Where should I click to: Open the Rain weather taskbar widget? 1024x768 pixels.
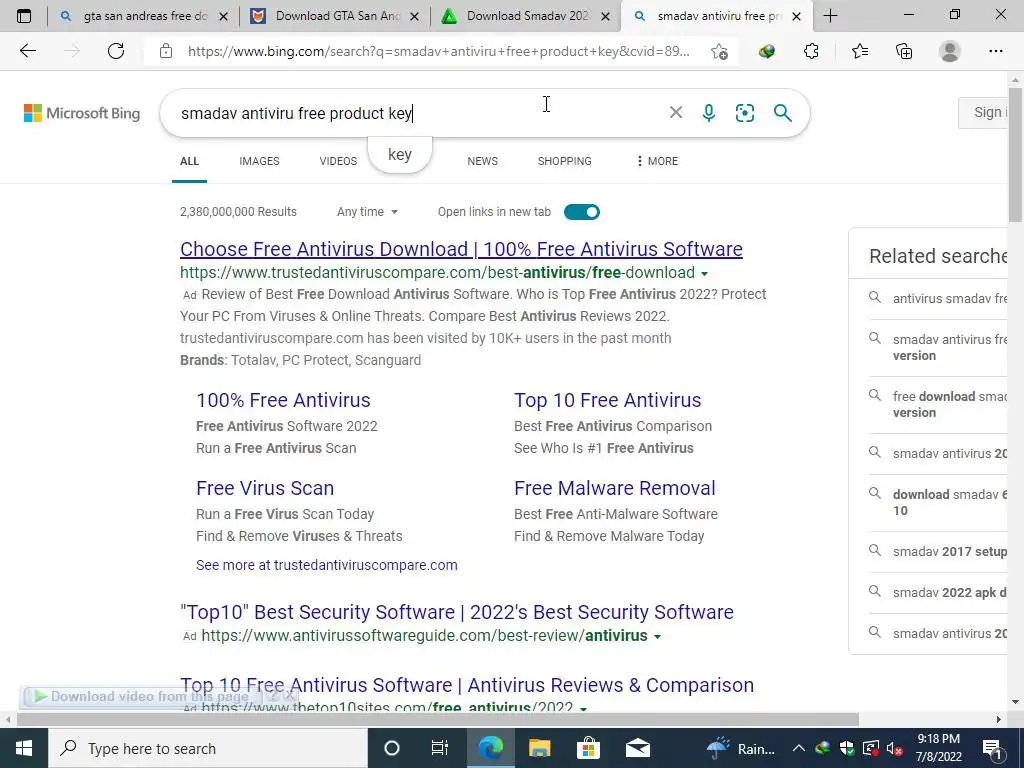coord(743,748)
